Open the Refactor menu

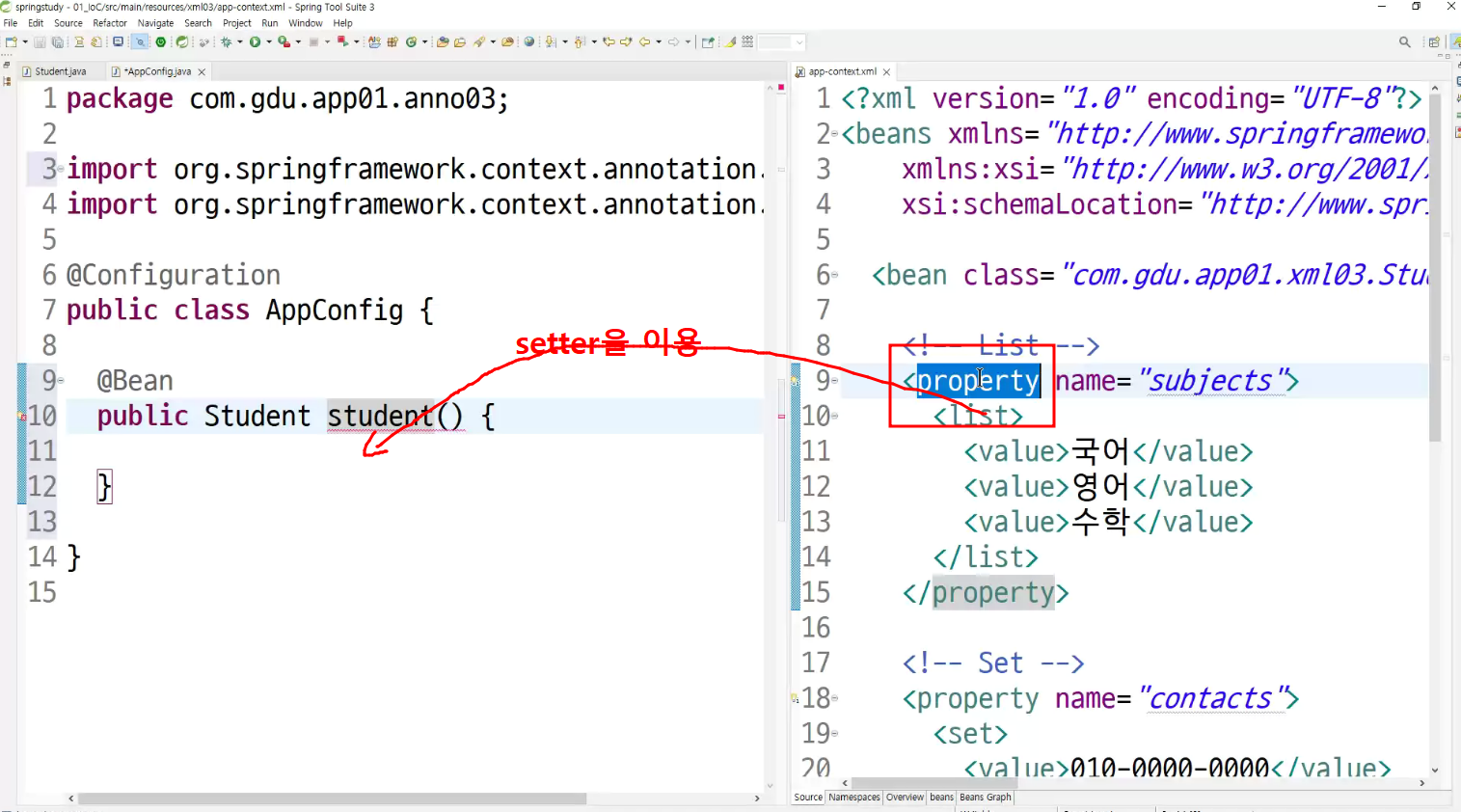(x=110, y=23)
